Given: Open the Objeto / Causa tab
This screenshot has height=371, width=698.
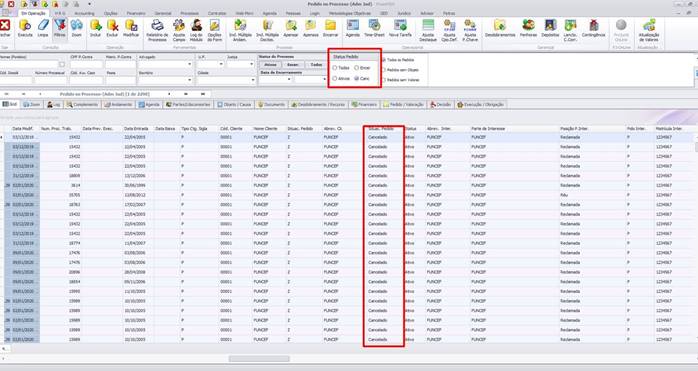Looking at the screenshot, I should click(x=234, y=105).
